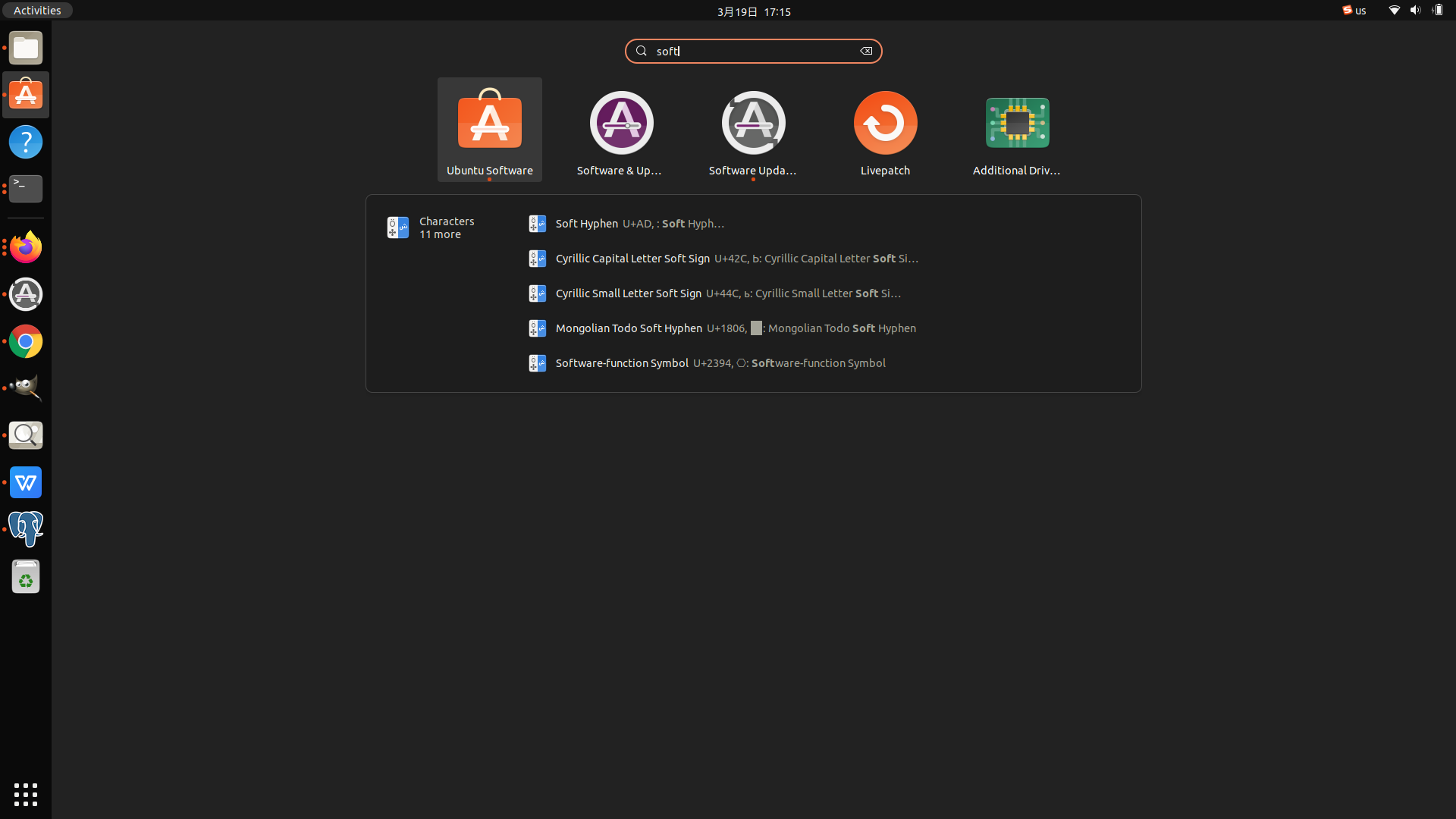Open the input source us menu
The image size is (1456, 819).
click(x=1354, y=11)
